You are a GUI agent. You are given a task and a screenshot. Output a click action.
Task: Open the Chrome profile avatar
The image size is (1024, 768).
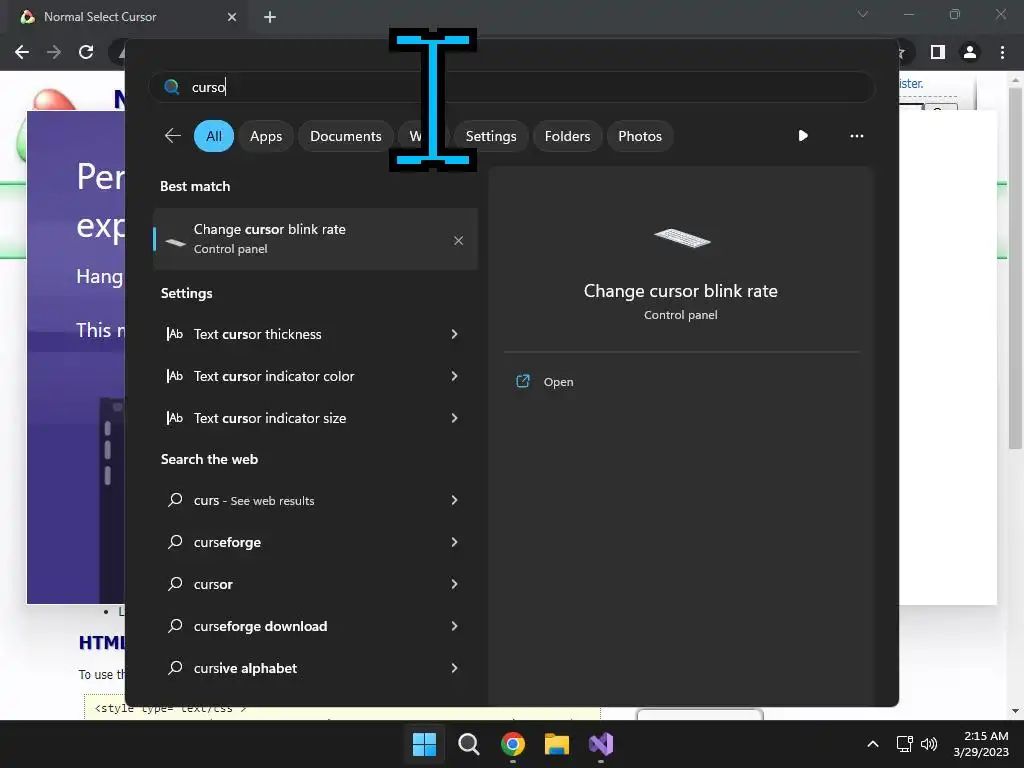click(x=970, y=52)
